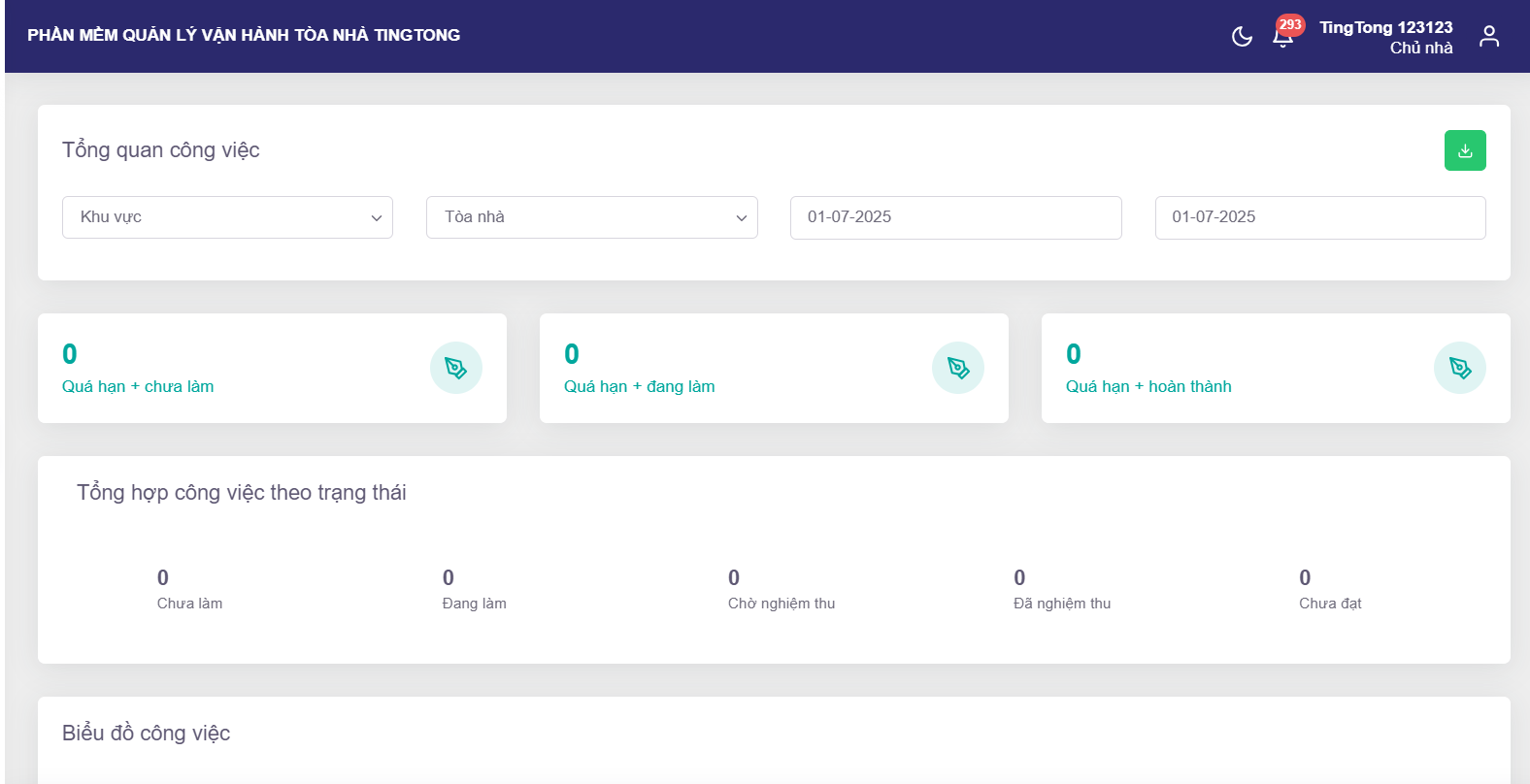Screen dimensions: 1530x784
Task: Download the report using the green button
Action: tap(1464, 150)
